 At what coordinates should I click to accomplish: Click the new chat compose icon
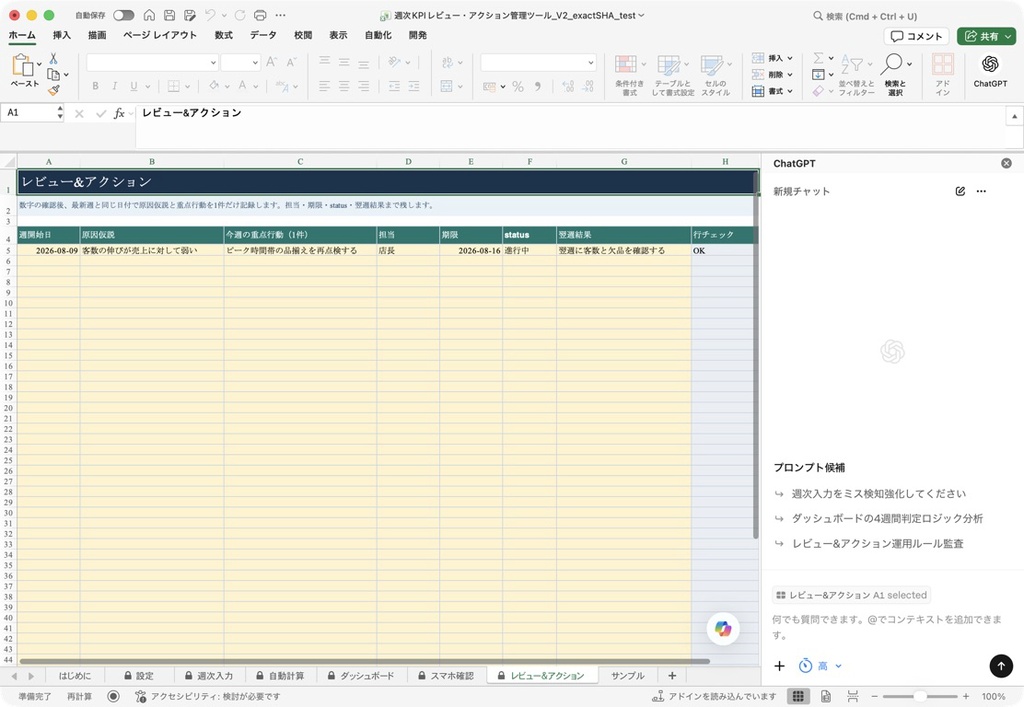960,191
